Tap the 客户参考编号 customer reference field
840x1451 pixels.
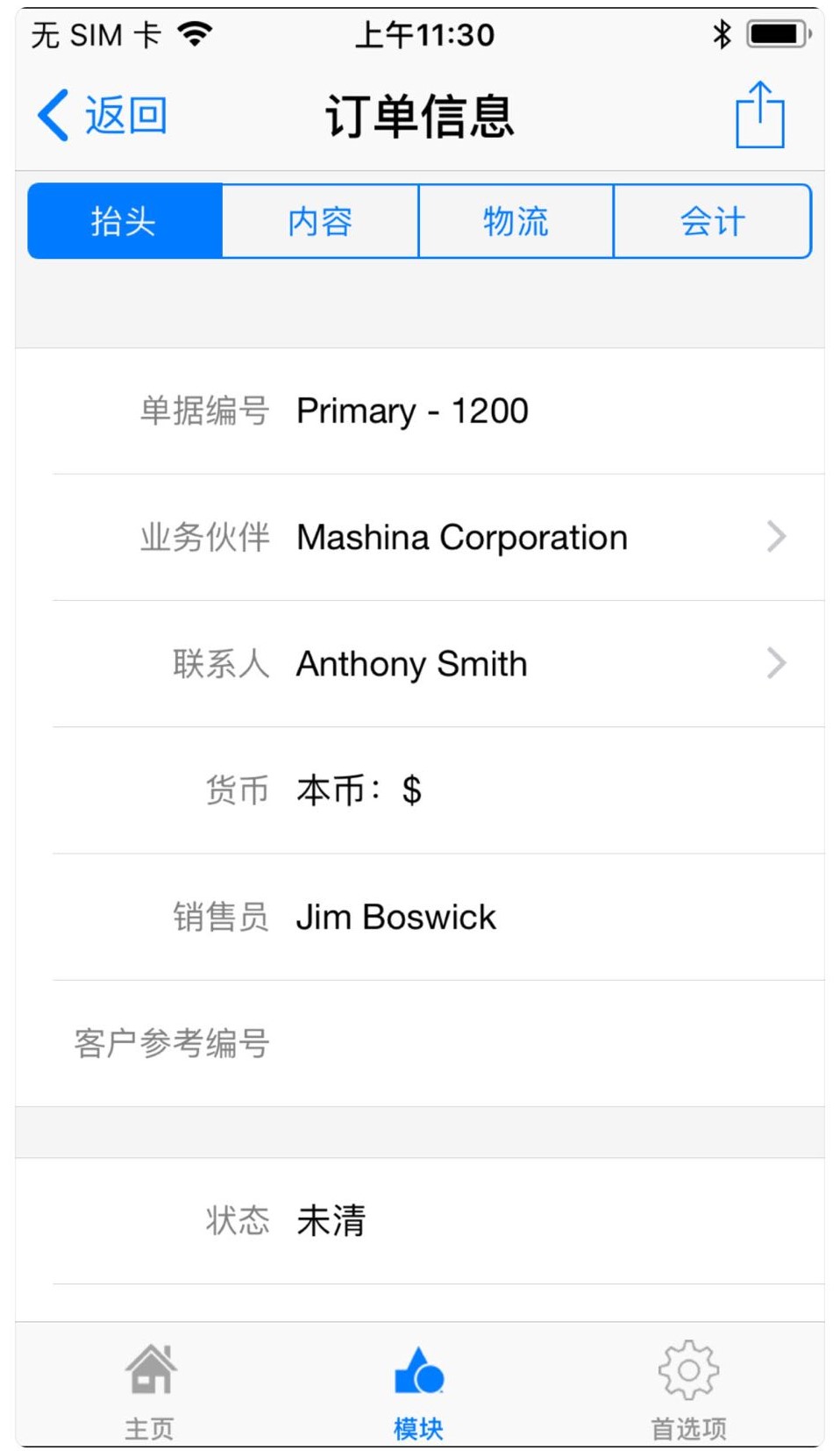tap(526, 1043)
